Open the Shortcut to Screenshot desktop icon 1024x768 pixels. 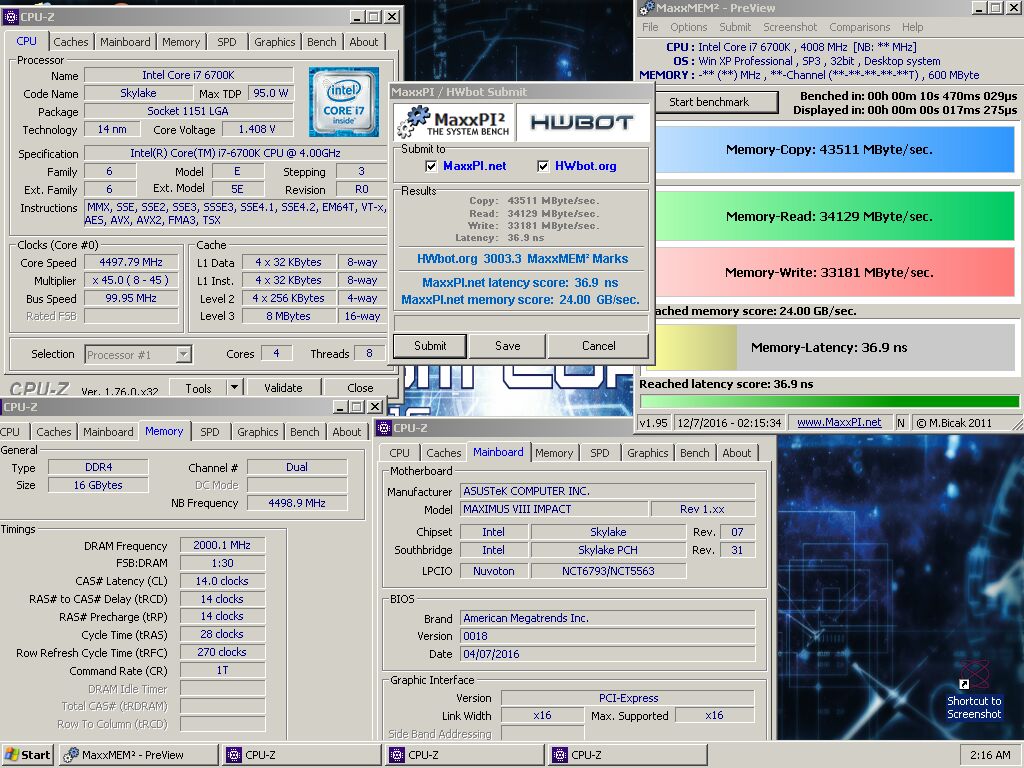coord(974,690)
